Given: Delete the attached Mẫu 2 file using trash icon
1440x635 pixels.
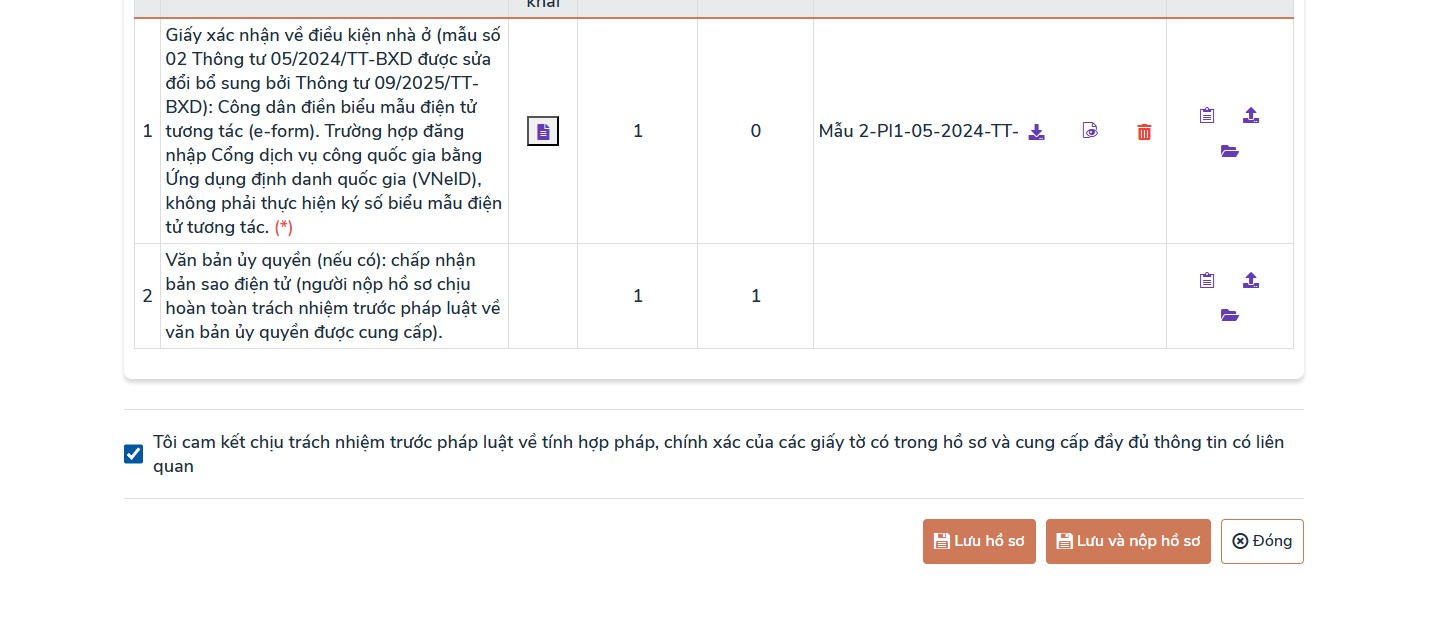Looking at the screenshot, I should [1144, 131].
